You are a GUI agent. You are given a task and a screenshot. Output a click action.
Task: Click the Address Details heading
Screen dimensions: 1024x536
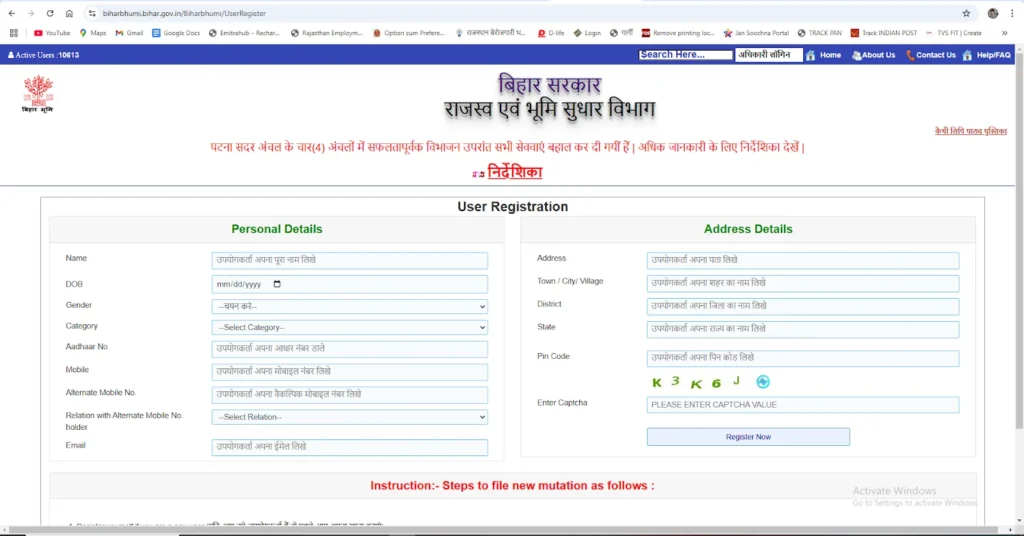point(748,229)
